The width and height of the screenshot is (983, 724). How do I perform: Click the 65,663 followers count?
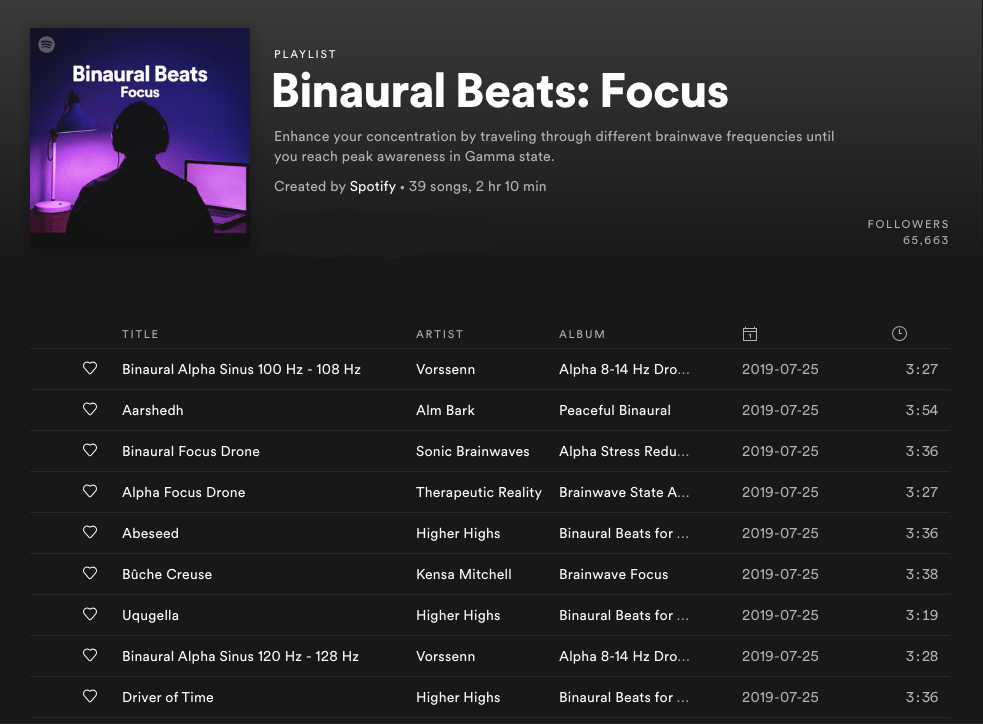[925, 240]
